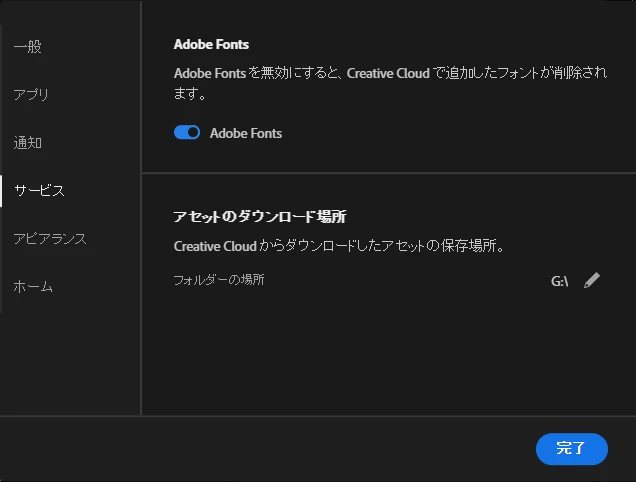This screenshot has width=636, height=482.
Task: Switch to the アプリ tab
Action: (x=31, y=95)
